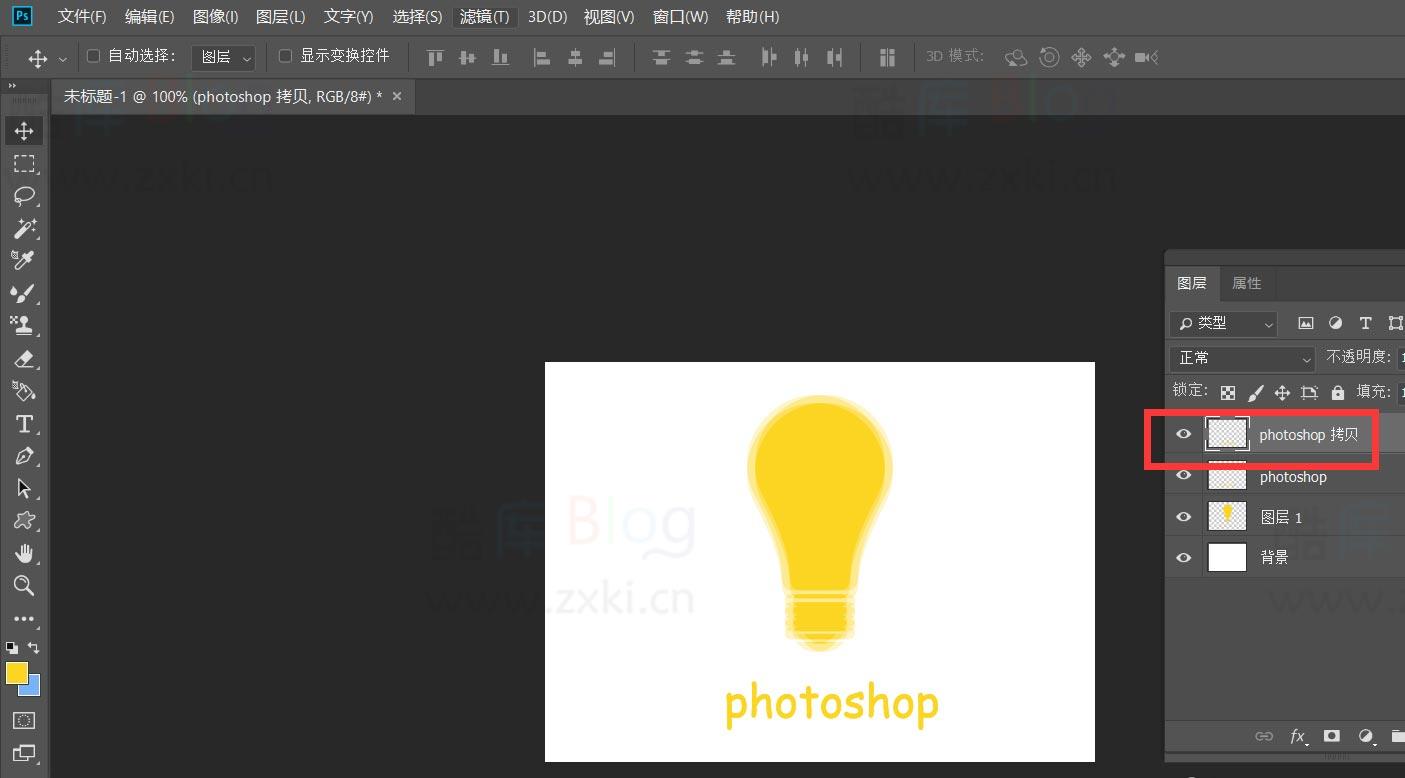The height and width of the screenshot is (778, 1405).
Task: Switch to the 属性 panel tab
Action: point(1247,283)
